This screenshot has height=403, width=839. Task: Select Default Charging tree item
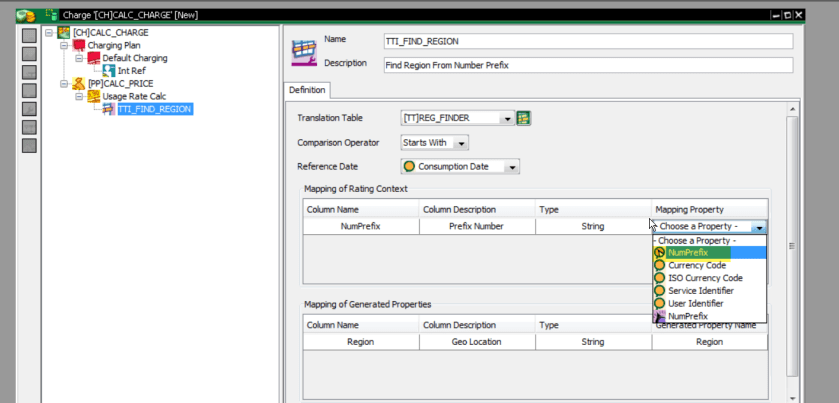click(135, 58)
